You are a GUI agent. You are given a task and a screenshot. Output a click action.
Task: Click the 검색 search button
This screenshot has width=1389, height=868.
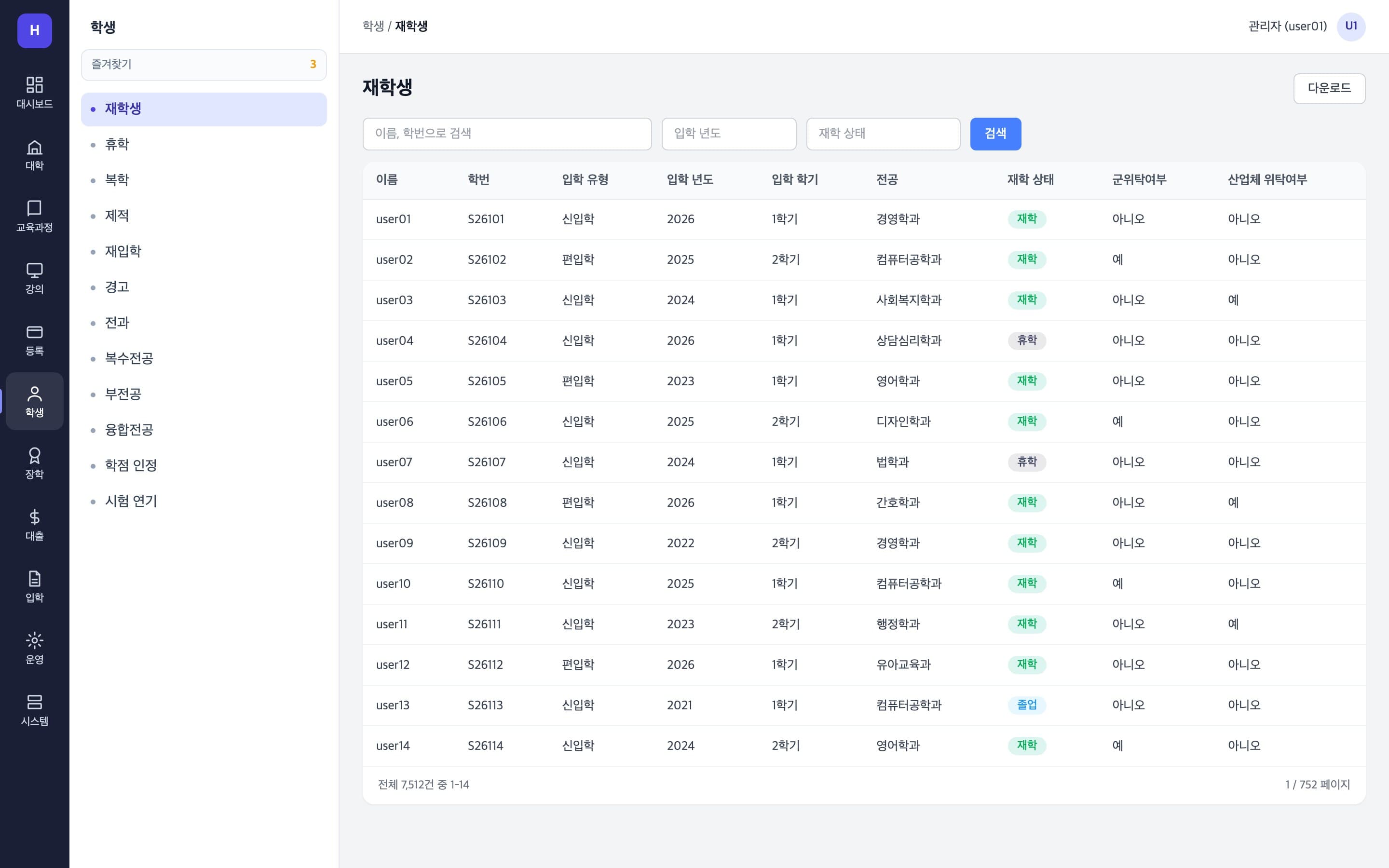pyautogui.click(x=995, y=134)
